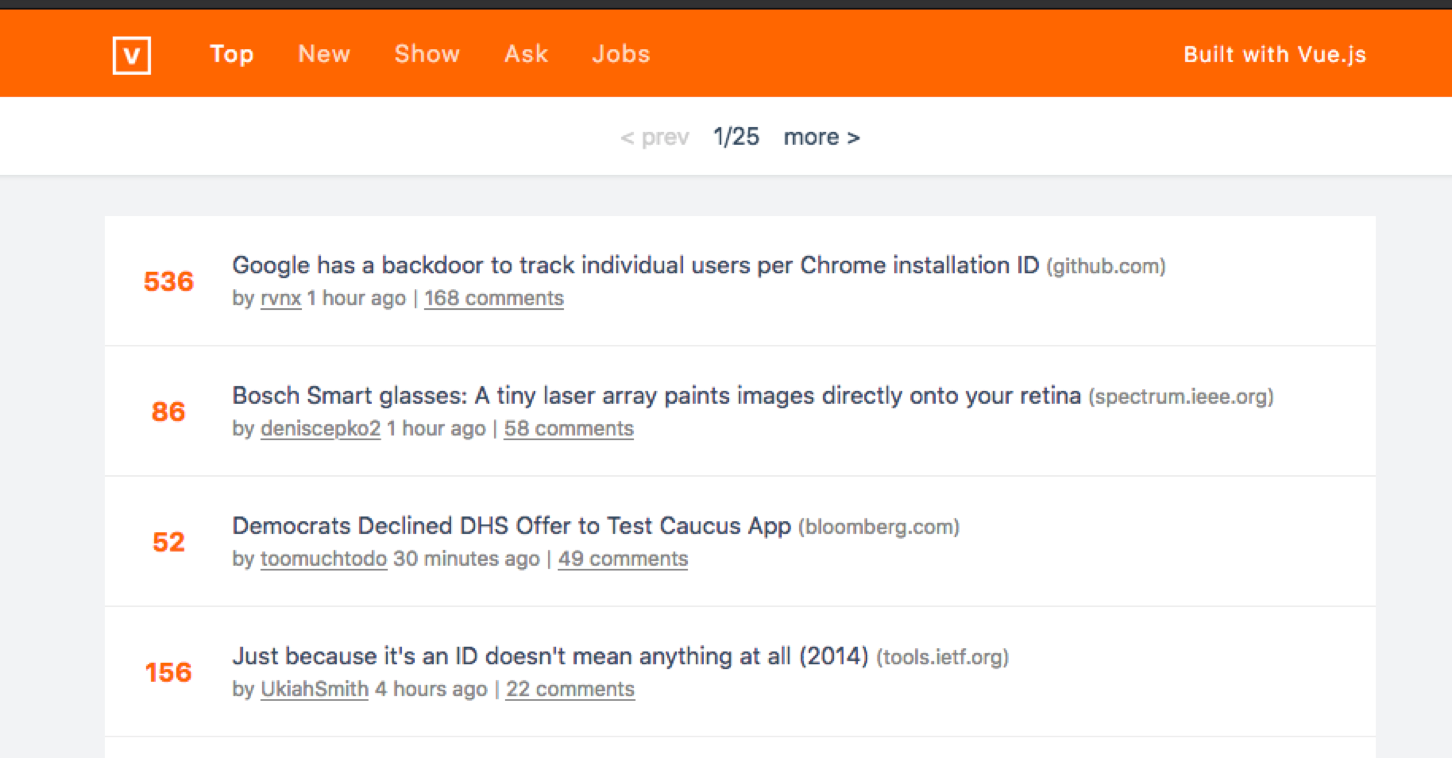Screen dimensions: 1452x758
Task: Read Democrats Declined DHS Offer story
Action: 511,526
